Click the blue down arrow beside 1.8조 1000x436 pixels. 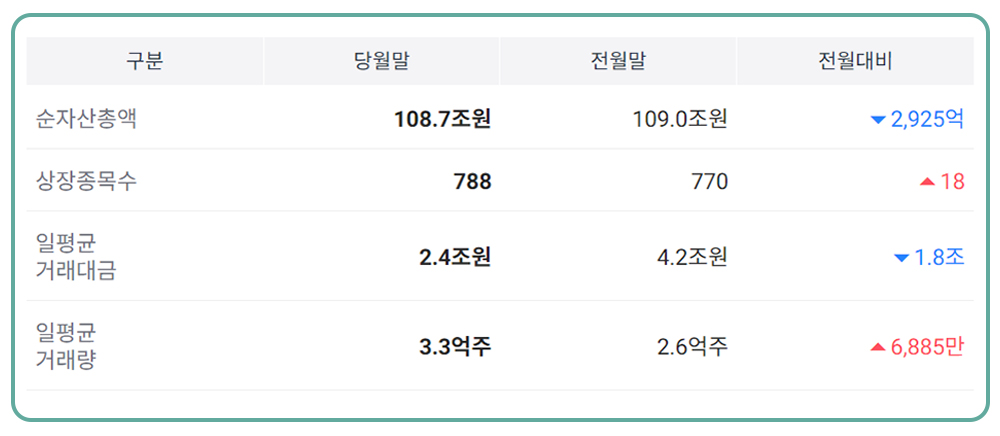[902, 258]
